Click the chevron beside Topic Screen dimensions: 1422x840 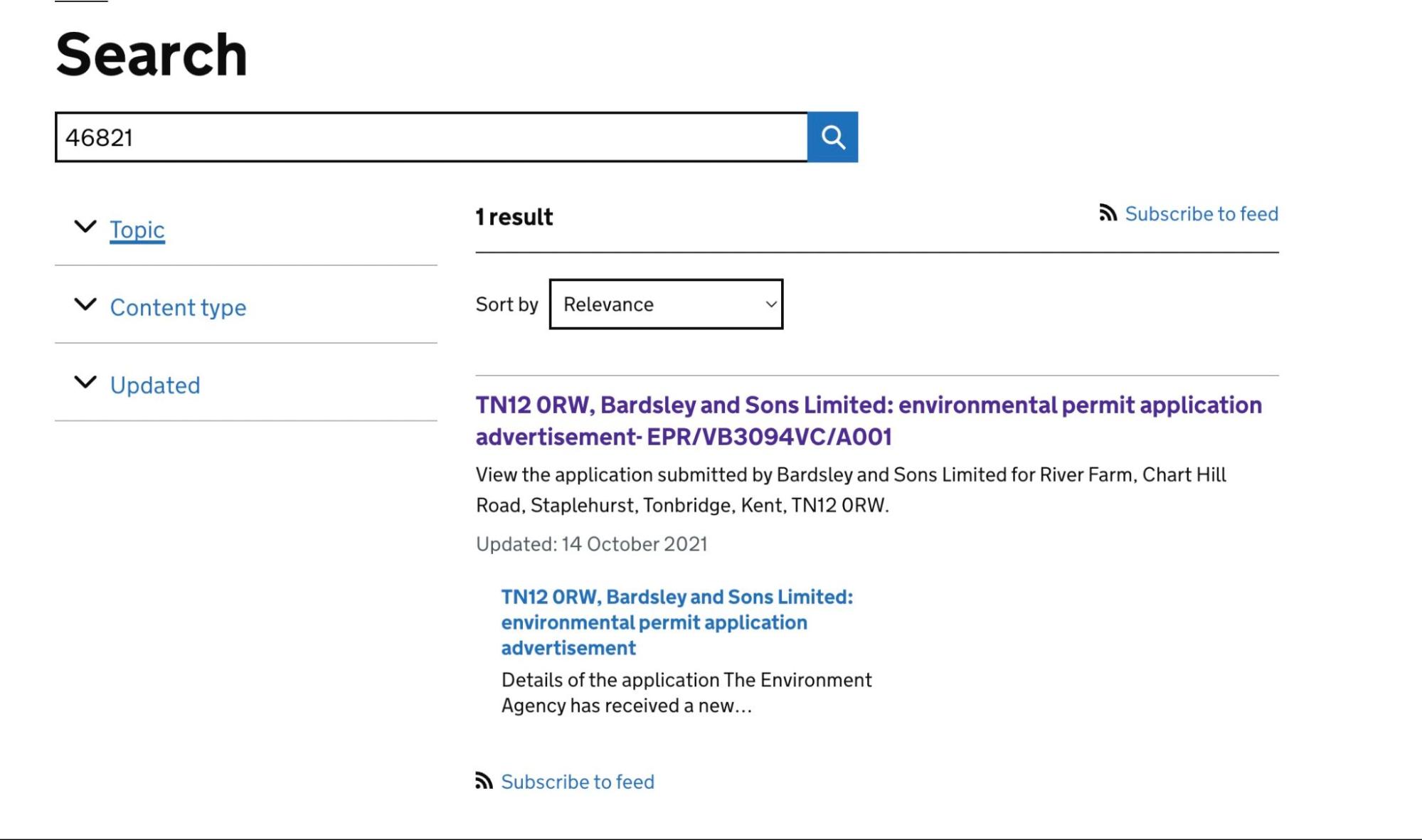(x=85, y=227)
